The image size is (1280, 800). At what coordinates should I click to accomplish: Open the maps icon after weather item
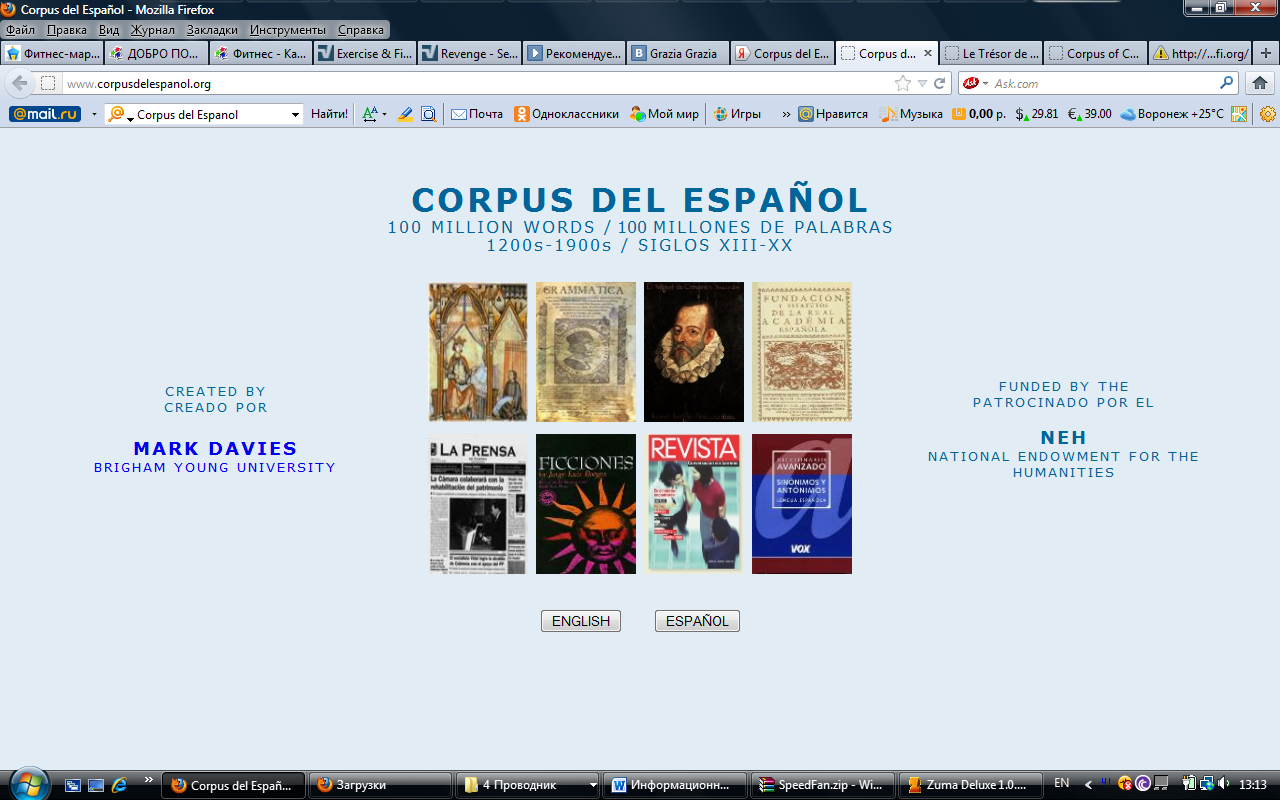coord(1240,114)
